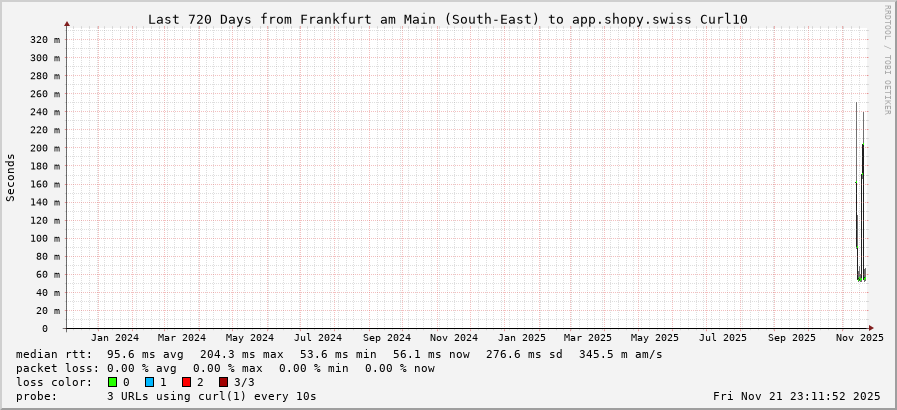Select the Sep 2024 x-axis label
This screenshot has height=410, width=897.
[x=386, y=338]
